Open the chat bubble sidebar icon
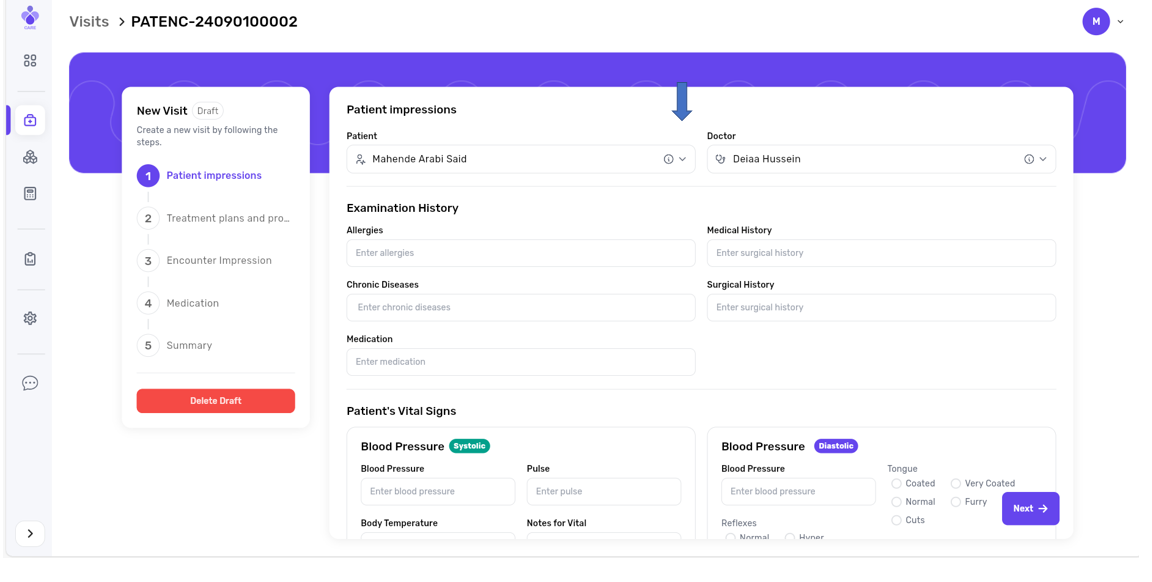Screen dimensions: 1152x582 tap(30, 383)
